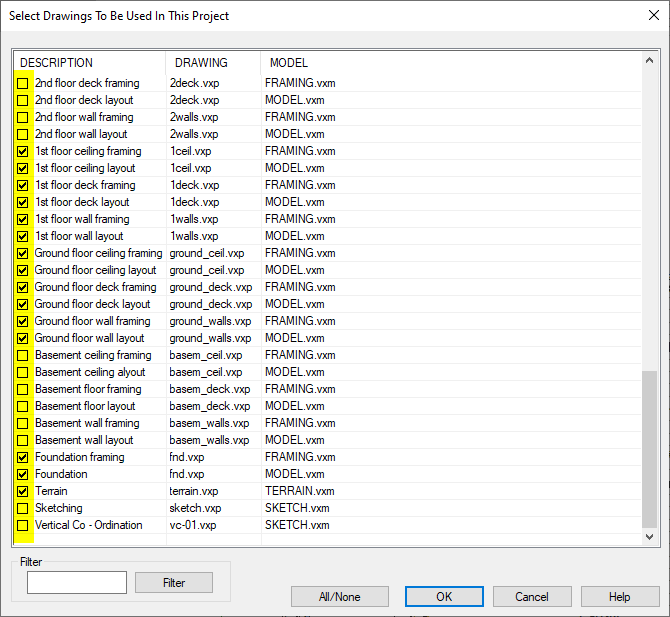Uncheck Ground floor deck layout checkbox

pos(23,304)
